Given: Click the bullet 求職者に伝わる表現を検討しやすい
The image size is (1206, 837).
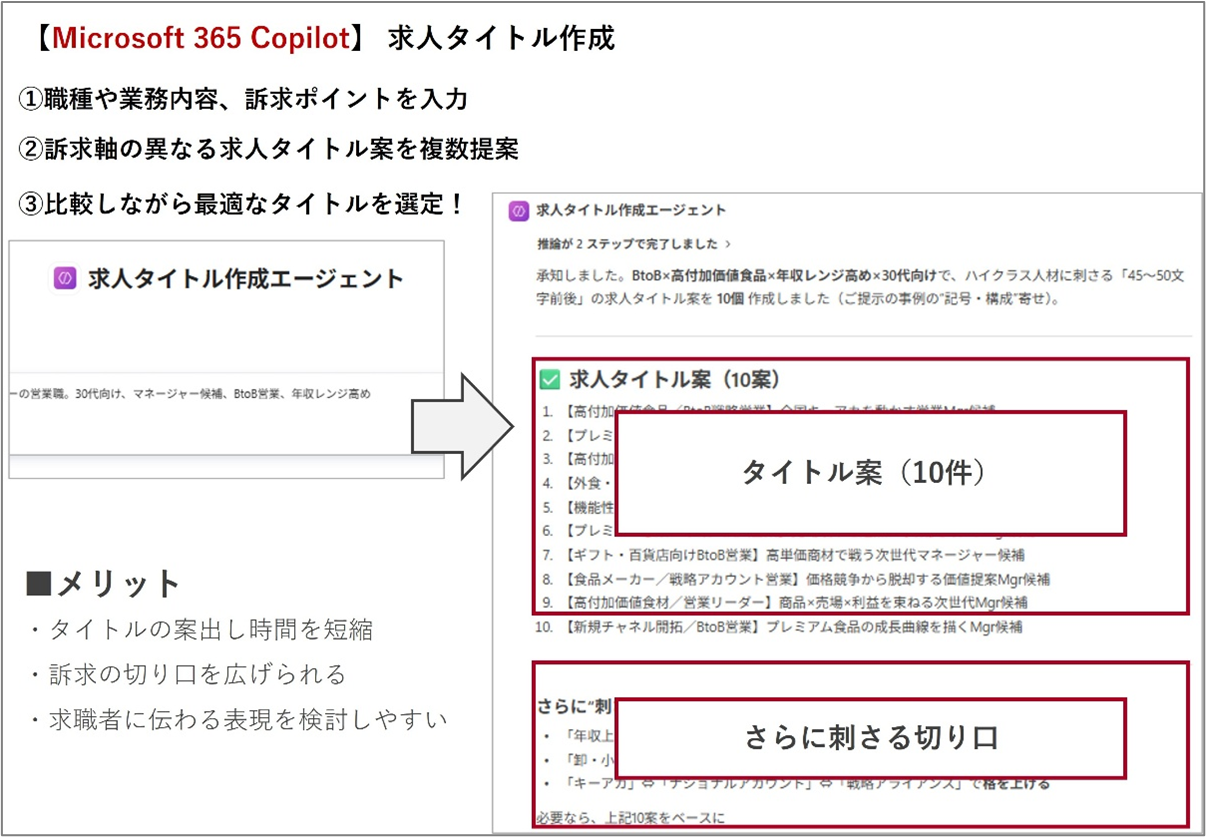Looking at the screenshot, I should (x=238, y=719).
